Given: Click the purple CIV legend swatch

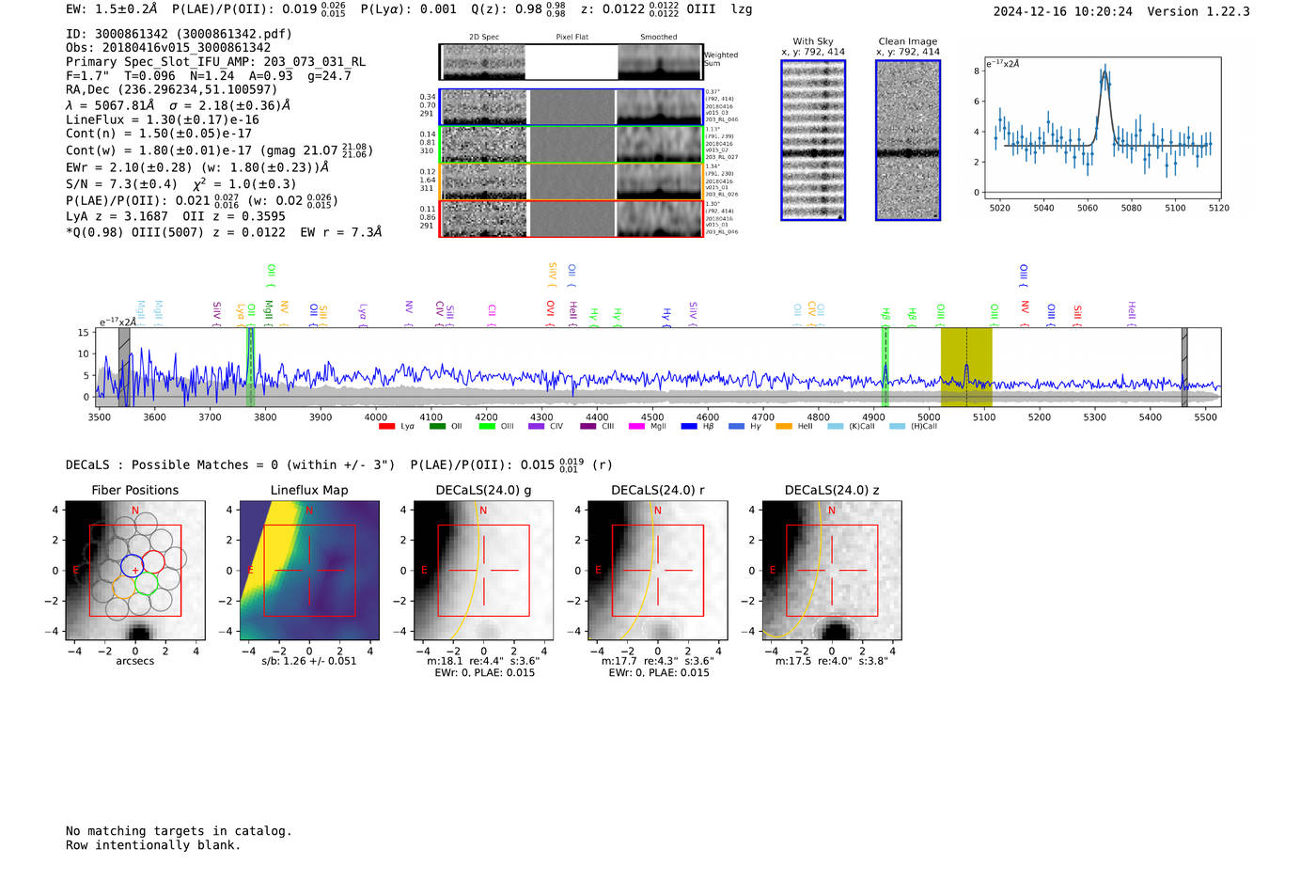Looking at the screenshot, I should (x=537, y=427).
